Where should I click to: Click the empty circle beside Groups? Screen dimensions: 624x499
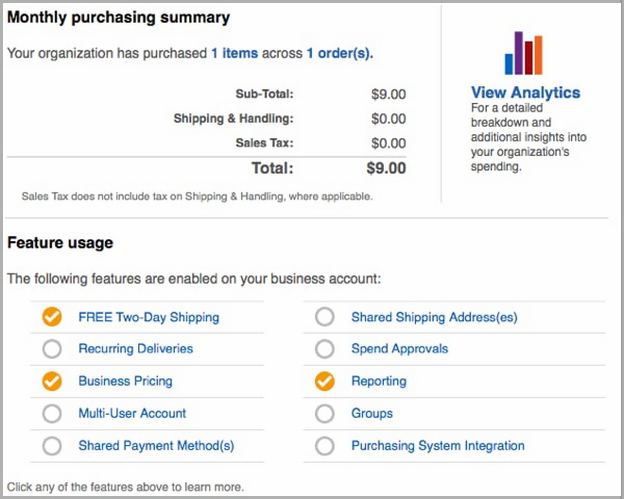click(x=325, y=413)
